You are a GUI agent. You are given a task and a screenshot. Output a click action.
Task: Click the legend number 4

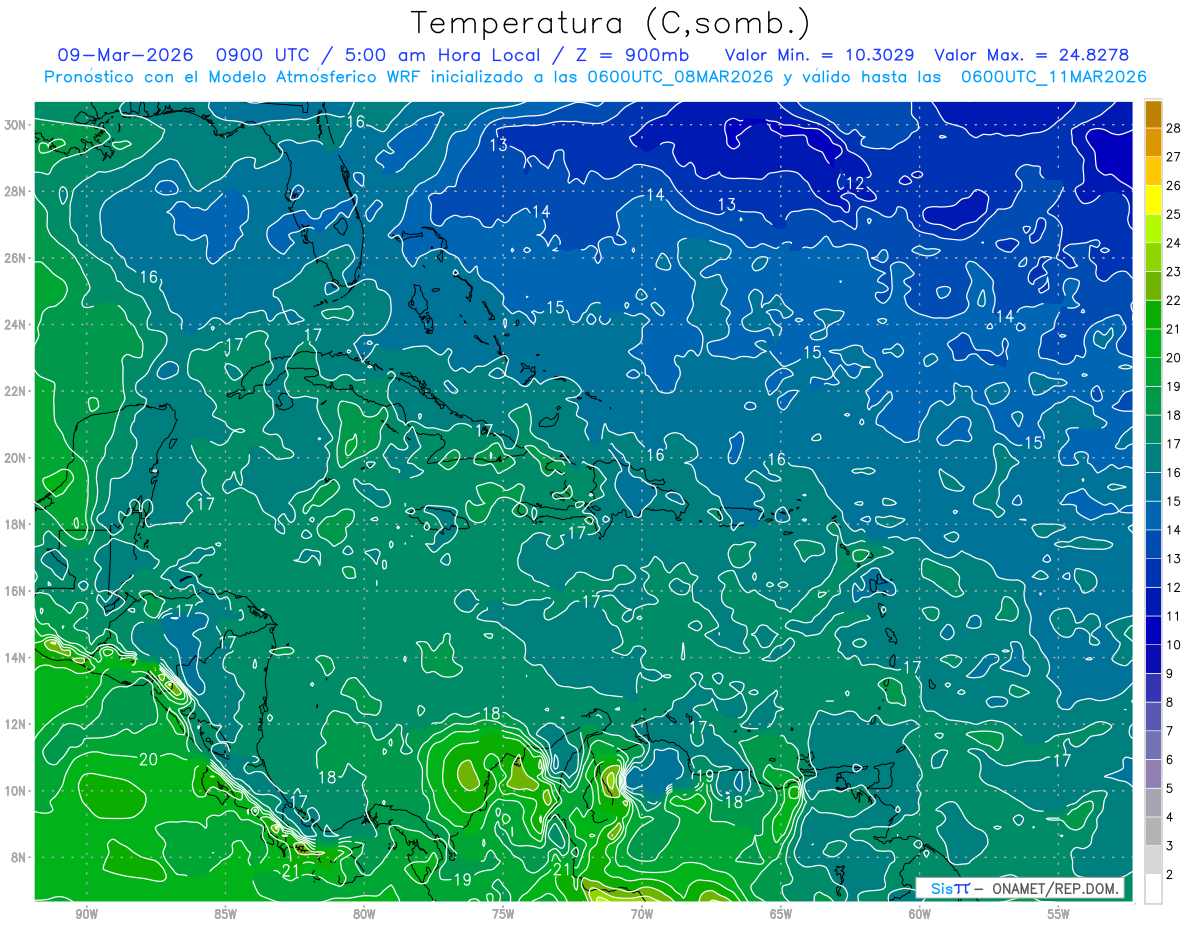[x=1170, y=818]
